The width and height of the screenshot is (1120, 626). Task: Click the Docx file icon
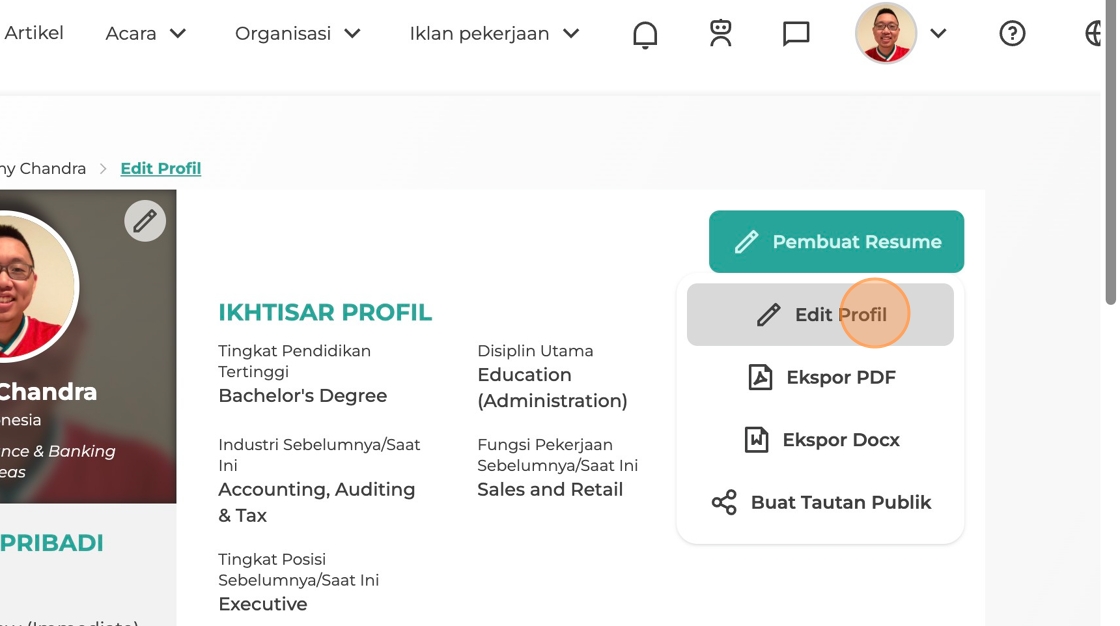[x=756, y=439]
